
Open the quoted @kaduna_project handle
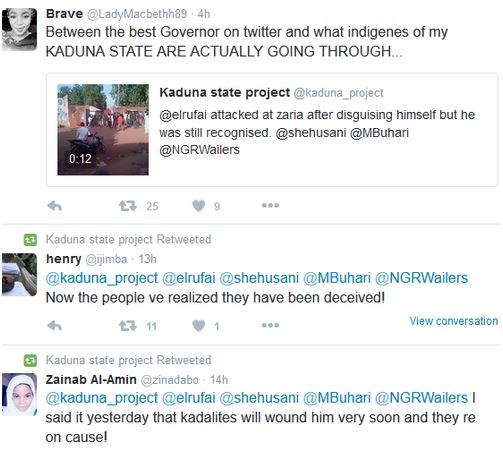point(338,93)
